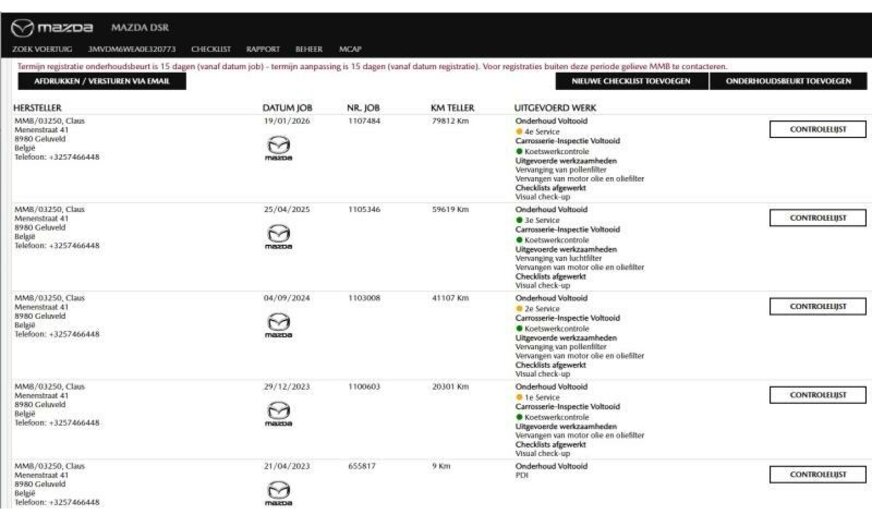This screenshot has height=520, width=872.
Task: Click Mazda emblem beside the 21/04/2023 job
Action: [x=278, y=492]
